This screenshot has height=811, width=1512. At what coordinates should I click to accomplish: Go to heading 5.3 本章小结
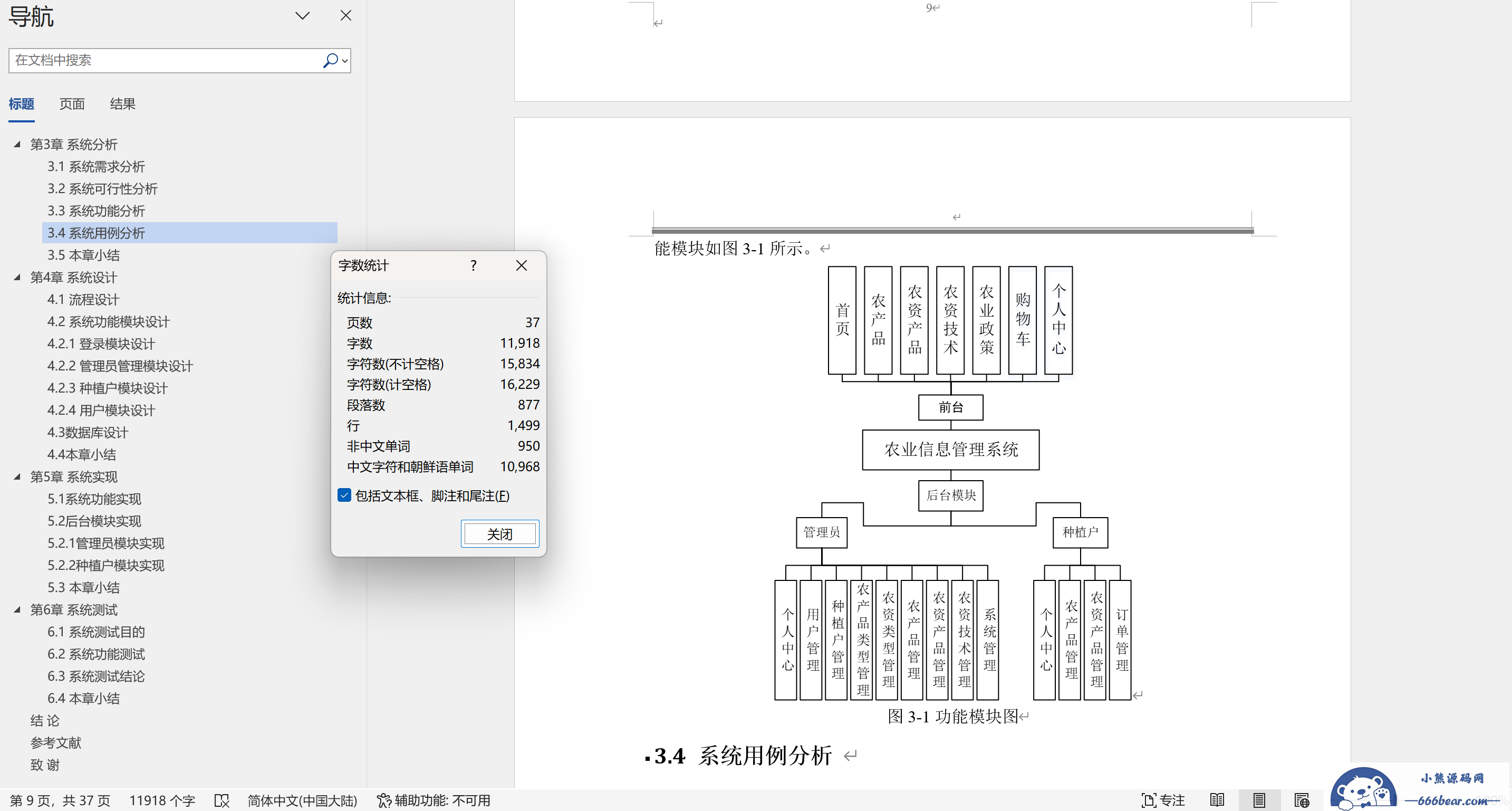pos(83,588)
